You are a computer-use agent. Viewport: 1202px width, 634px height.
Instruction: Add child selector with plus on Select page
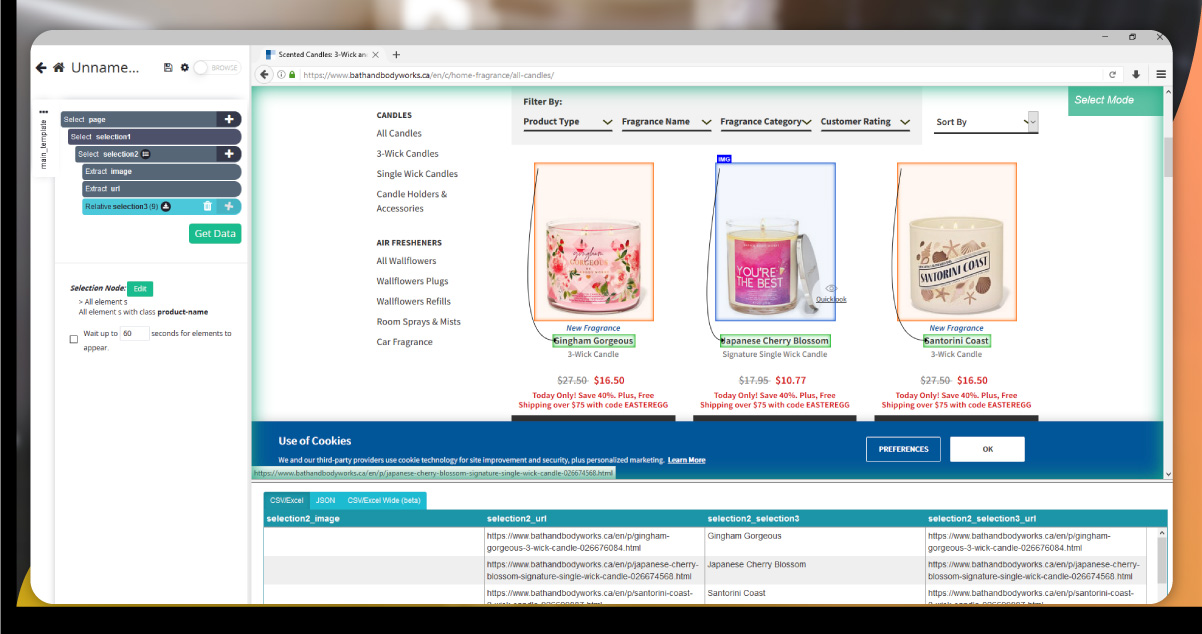pos(230,119)
